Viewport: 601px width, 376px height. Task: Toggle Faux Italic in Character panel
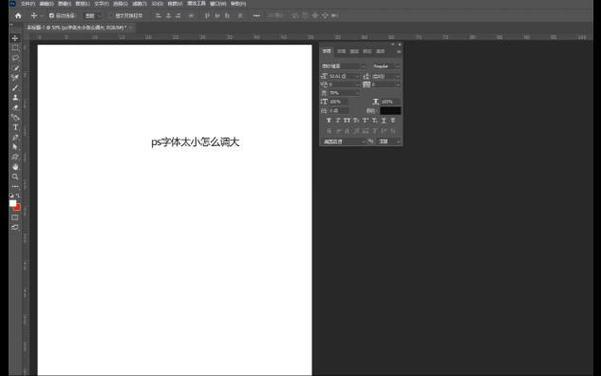[338, 120]
